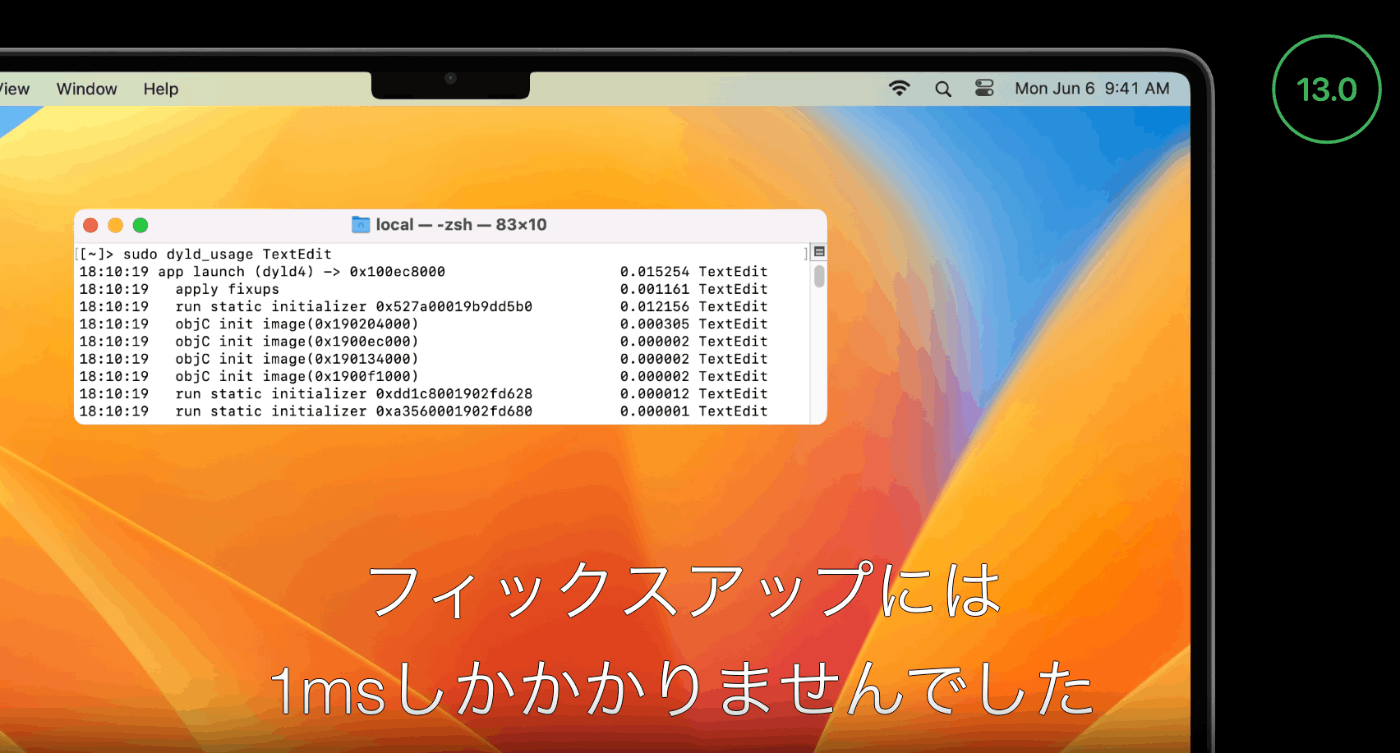The width and height of the screenshot is (1400, 753).
Task: Click the 'sudo dyld_usage TextEdit' command line
Action: point(227,254)
